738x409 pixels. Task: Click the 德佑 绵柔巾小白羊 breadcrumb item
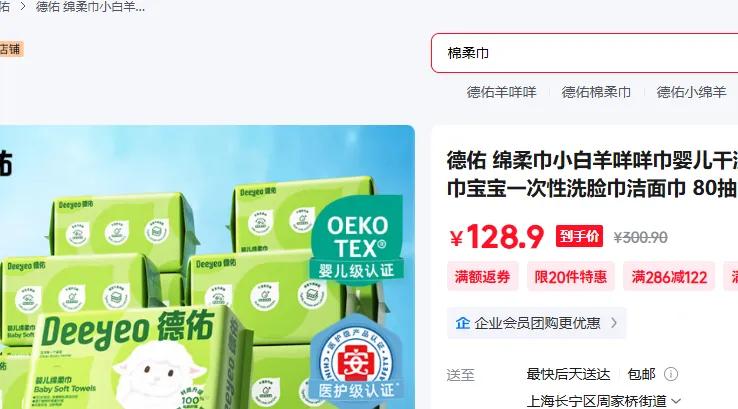coord(90,7)
